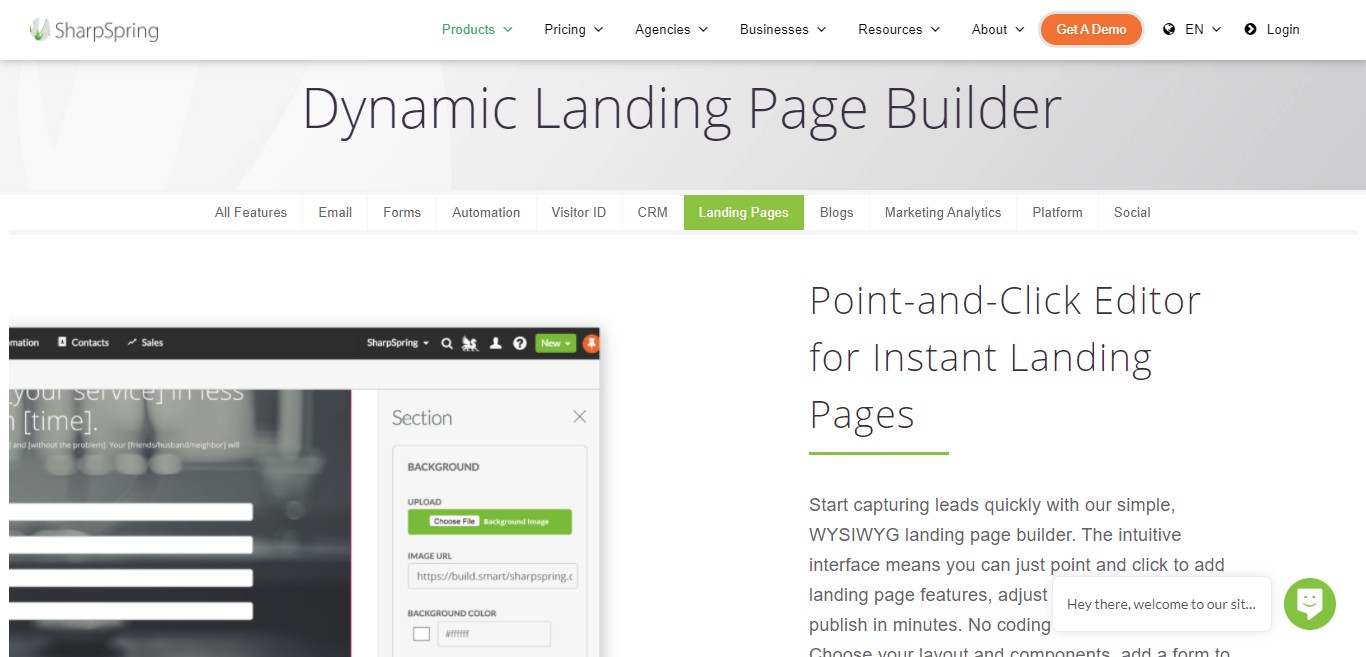
Task: Close the Section panel with X
Action: tap(579, 417)
